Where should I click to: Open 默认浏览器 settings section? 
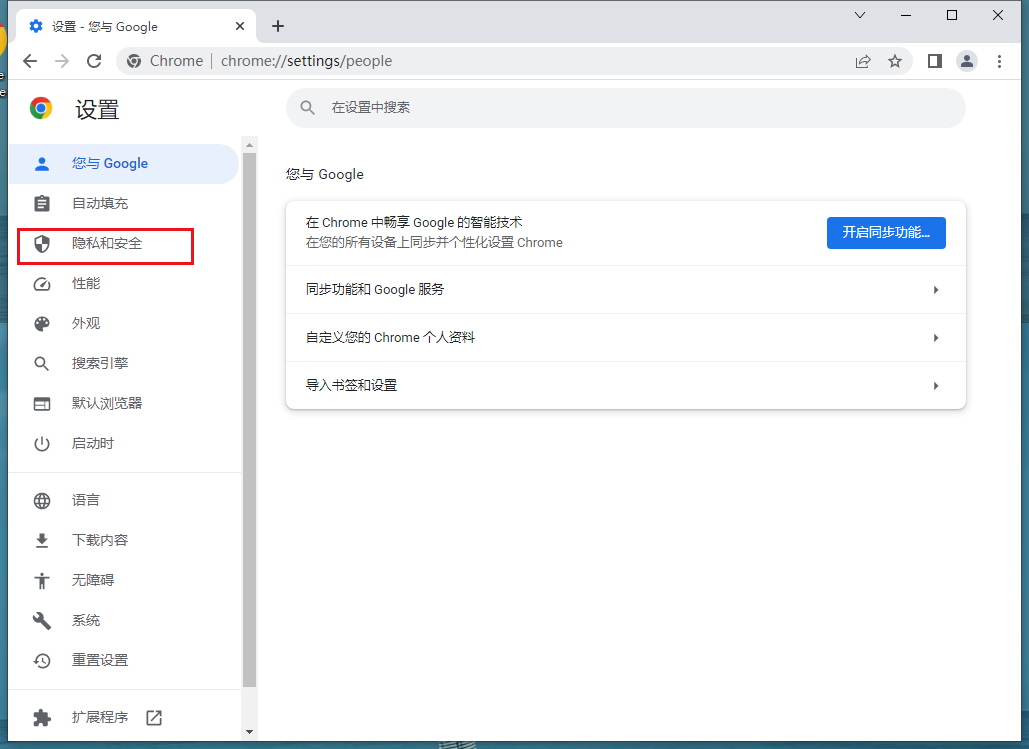[123, 404]
